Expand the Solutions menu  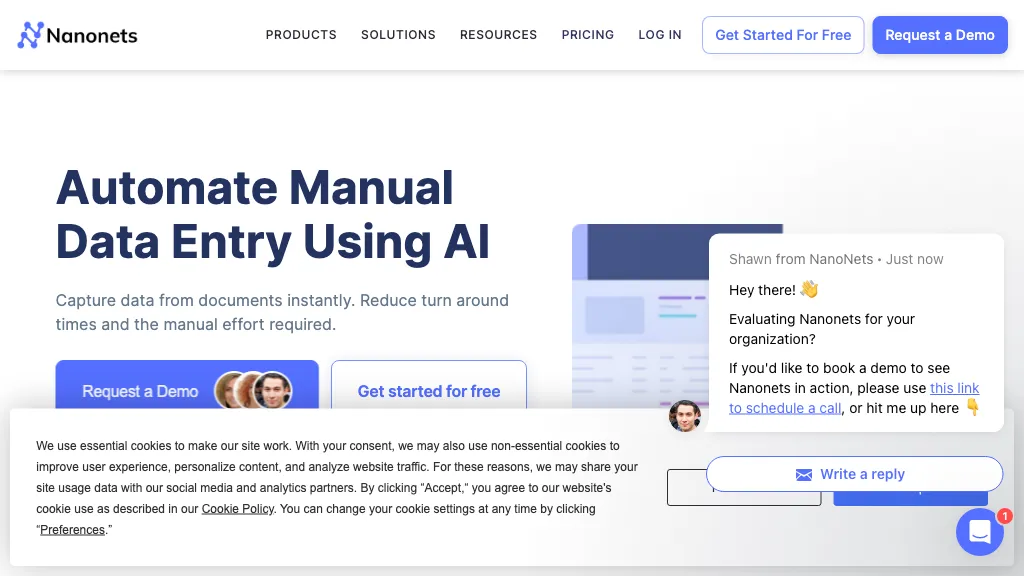click(398, 35)
